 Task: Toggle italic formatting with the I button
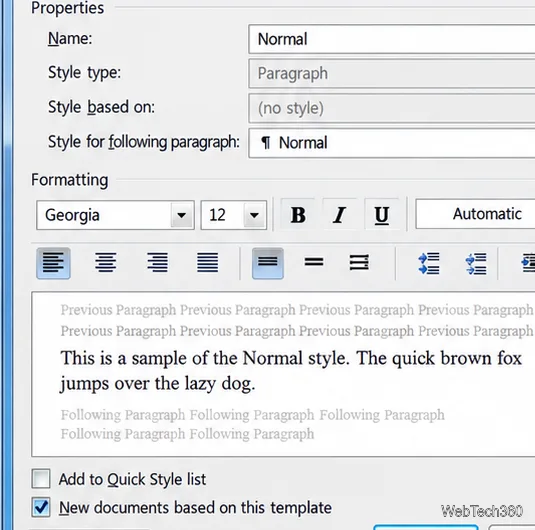click(339, 215)
